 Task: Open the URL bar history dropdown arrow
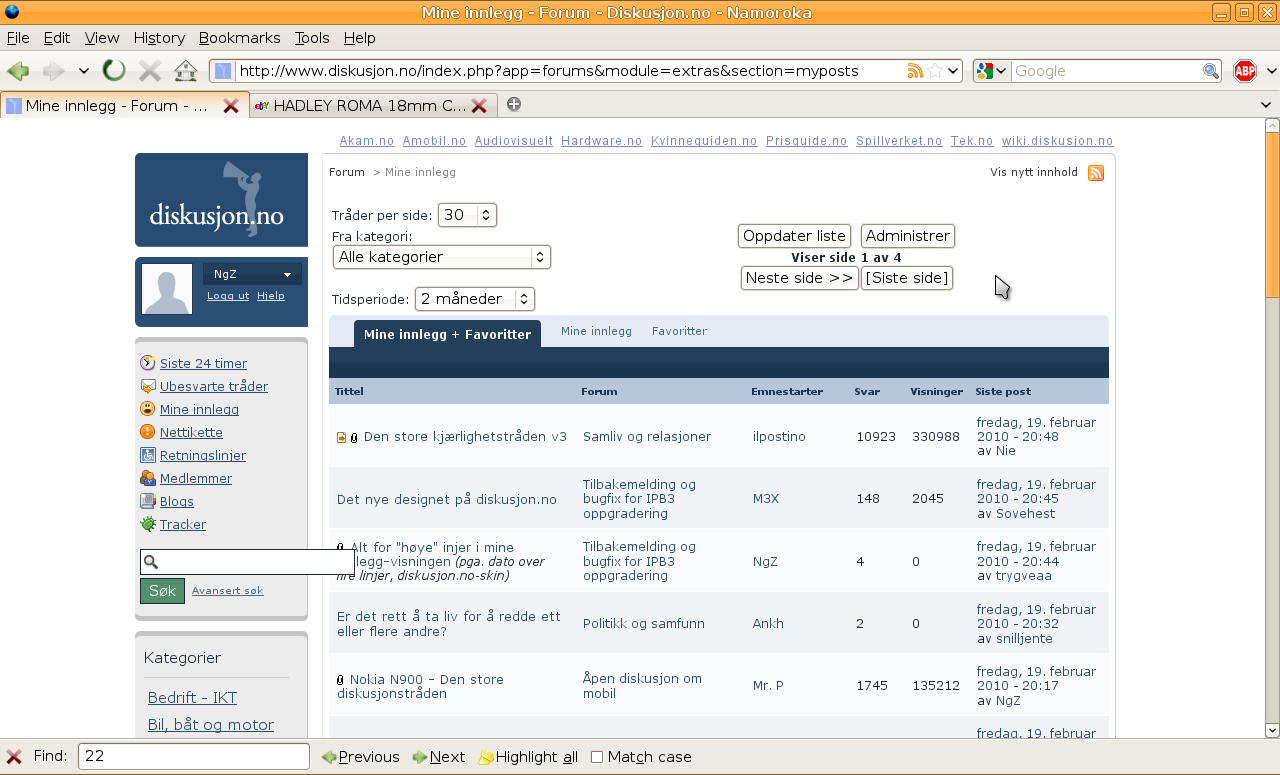point(954,71)
